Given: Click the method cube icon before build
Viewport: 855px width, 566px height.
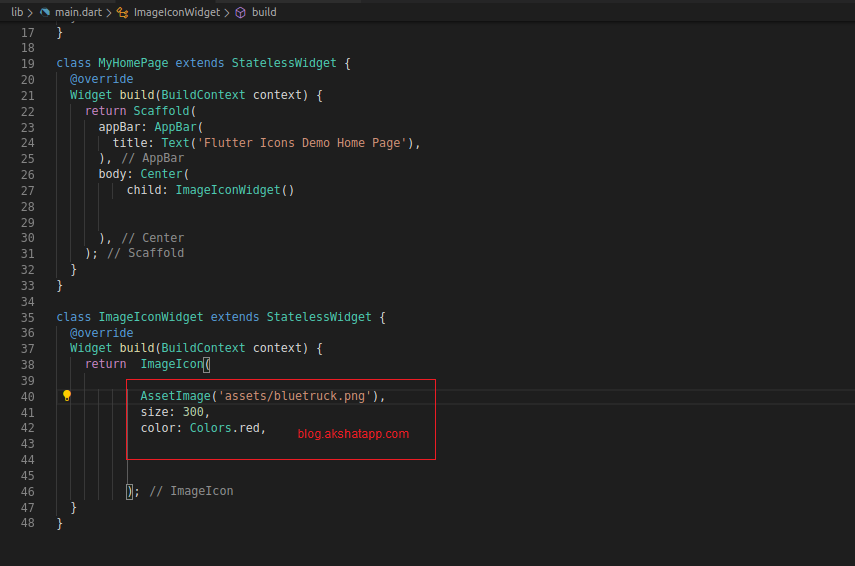Looking at the screenshot, I should point(240,12).
